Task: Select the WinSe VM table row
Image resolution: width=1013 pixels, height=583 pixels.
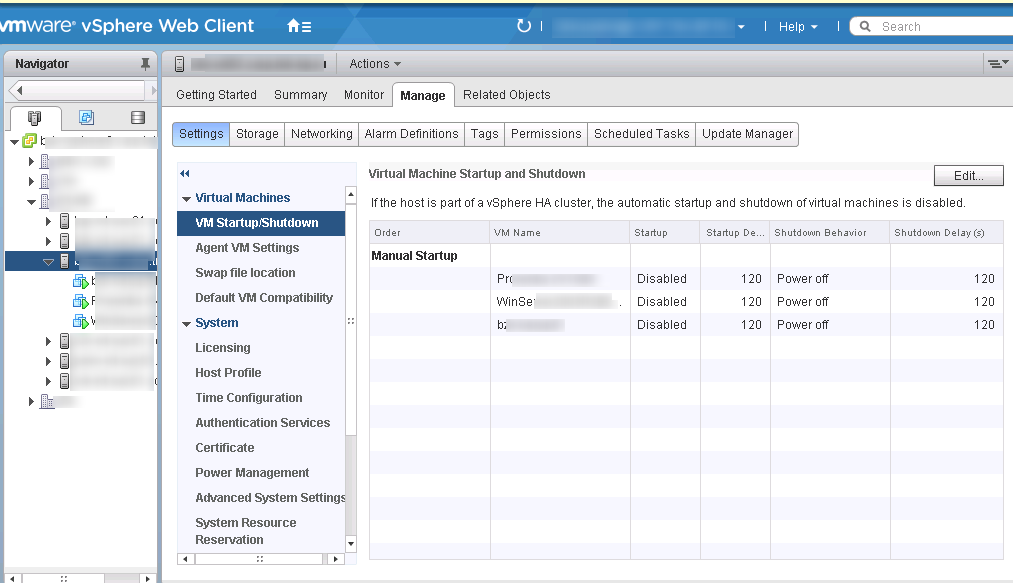Action: pyautogui.click(x=686, y=302)
